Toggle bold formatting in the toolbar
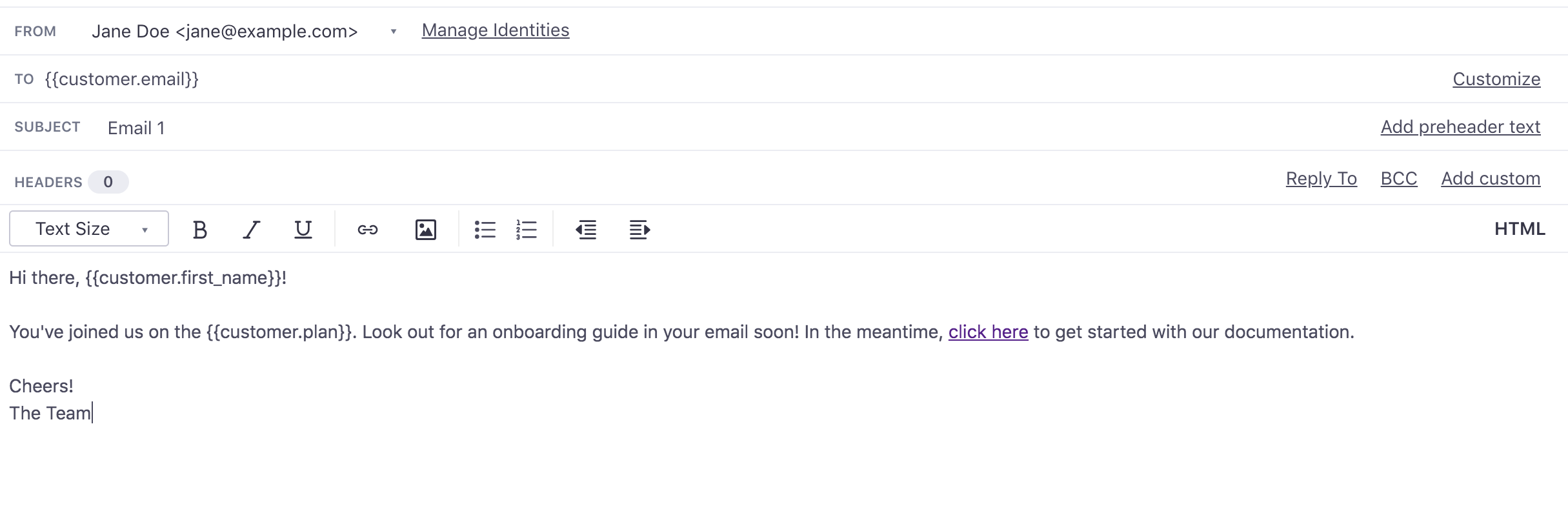The width and height of the screenshot is (1568, 524). pos(200,230)
